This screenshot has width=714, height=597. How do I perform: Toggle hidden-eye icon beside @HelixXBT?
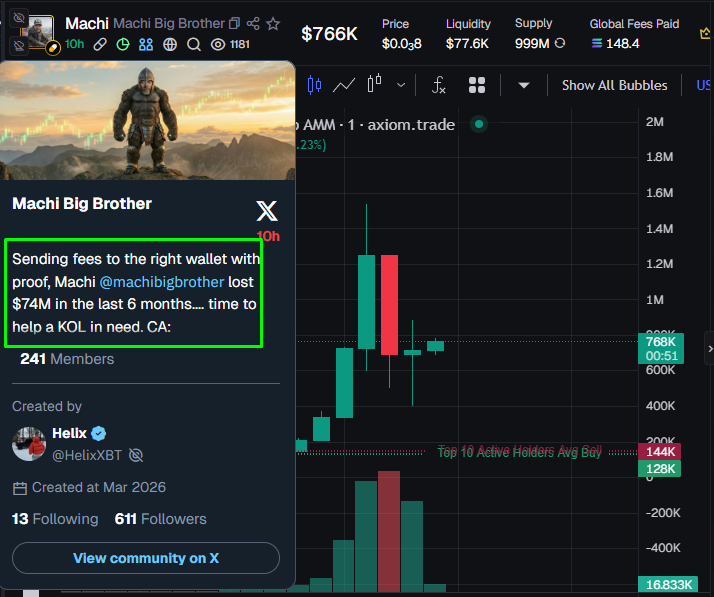point(136,455)
